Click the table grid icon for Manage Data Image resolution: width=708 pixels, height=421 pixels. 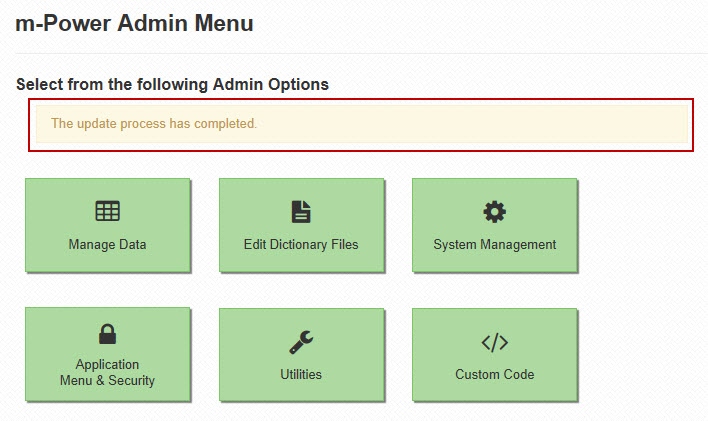(107, 211)
